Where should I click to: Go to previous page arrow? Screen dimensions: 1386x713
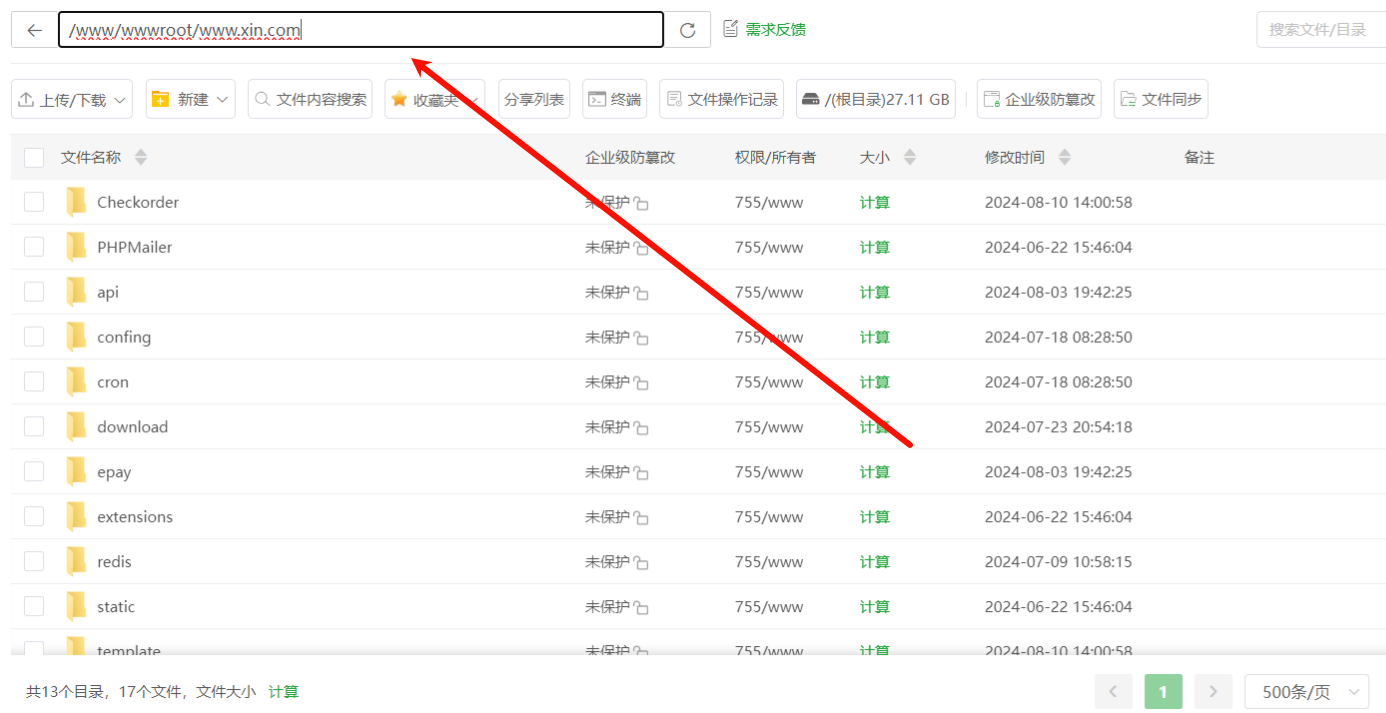1114,691
